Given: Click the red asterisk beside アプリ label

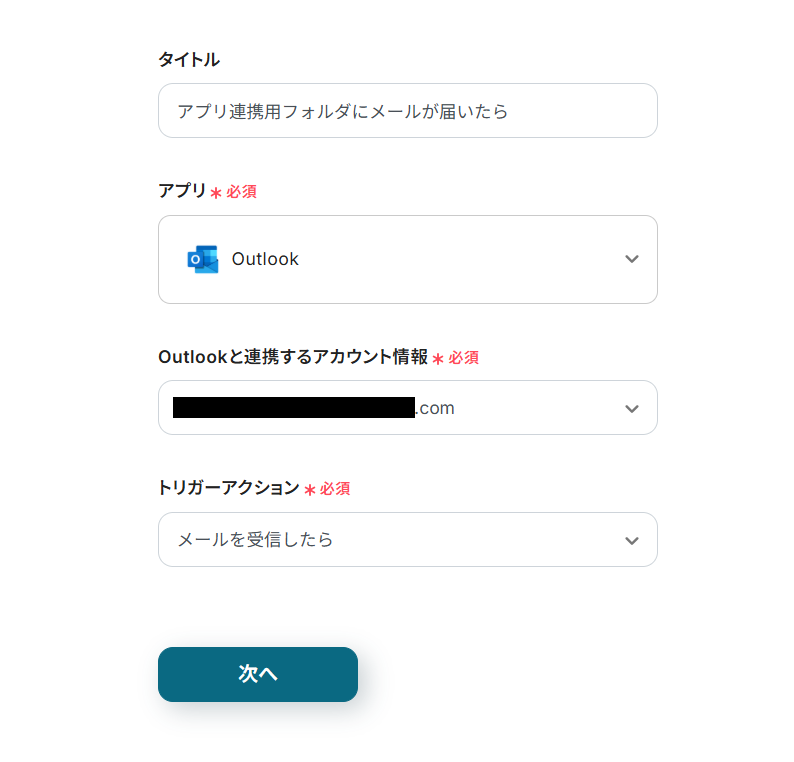Looking at the screenshot, I should click(x=215, y=193).
